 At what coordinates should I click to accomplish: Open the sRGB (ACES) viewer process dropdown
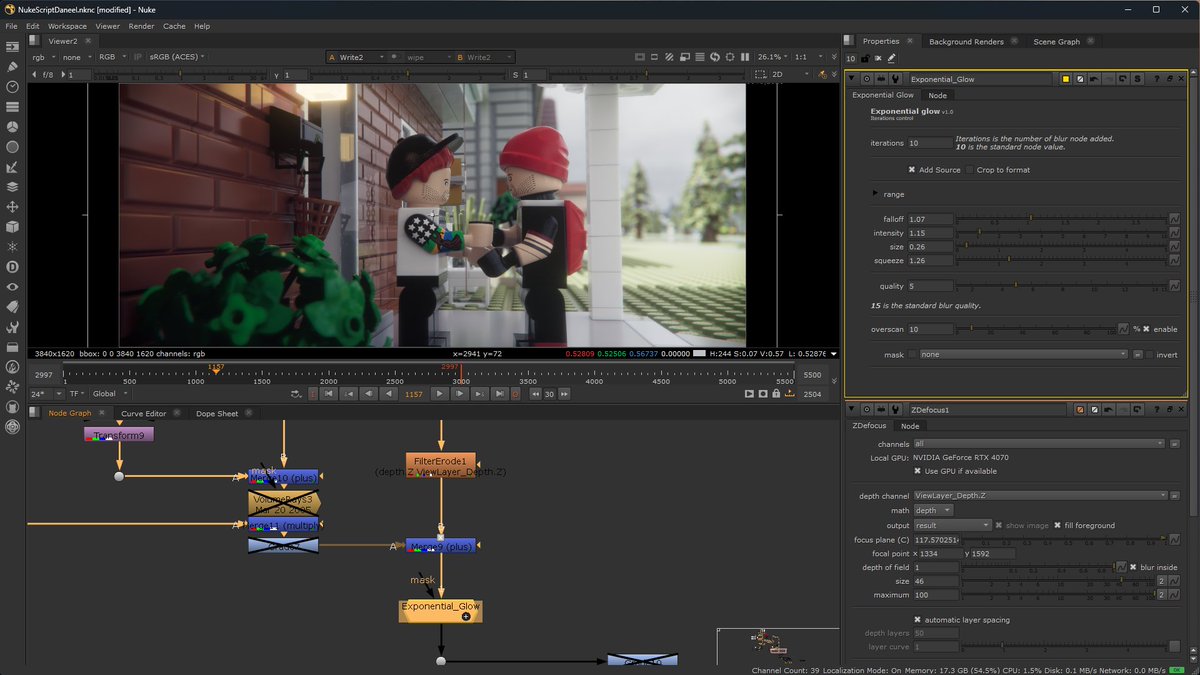click(x=176, y=57)
